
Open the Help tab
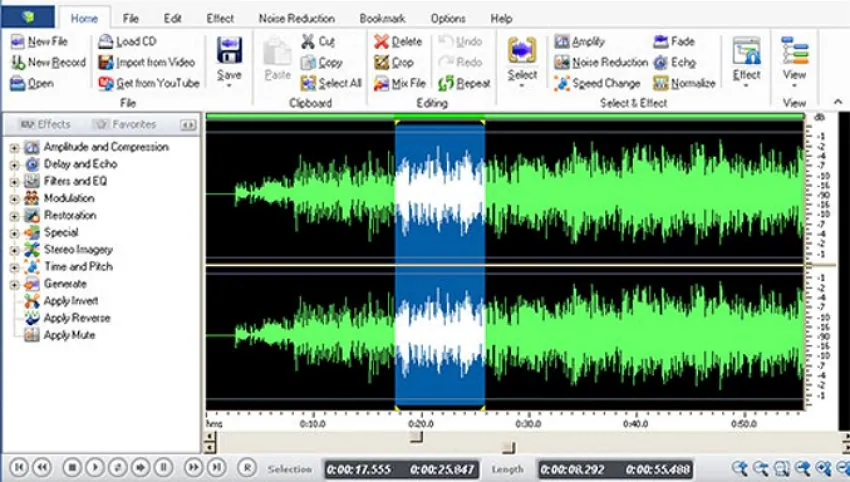501,18
